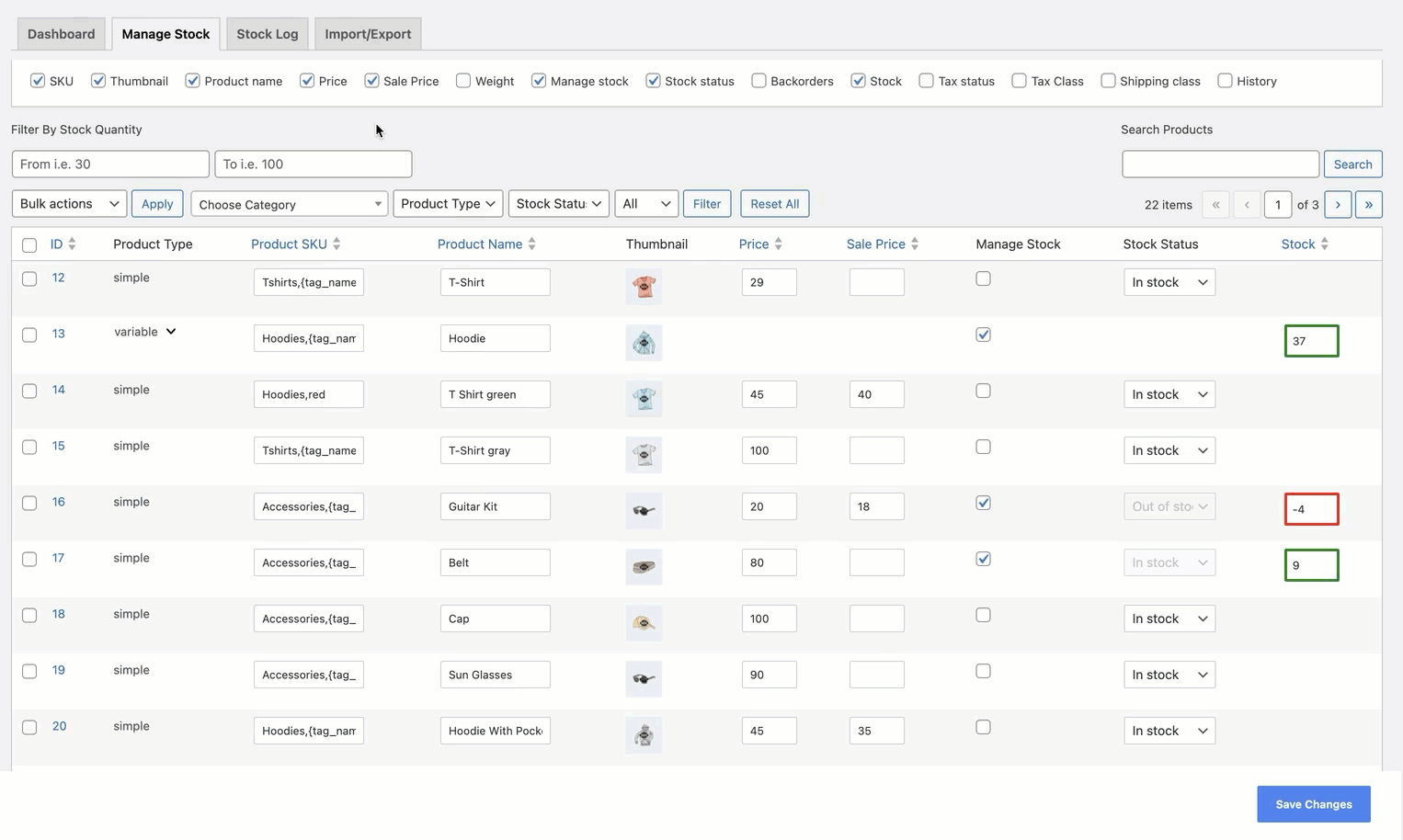Open the stock status dropdown for T-Shirt
Screen dimensions: 1403x840
point(1169,282)
